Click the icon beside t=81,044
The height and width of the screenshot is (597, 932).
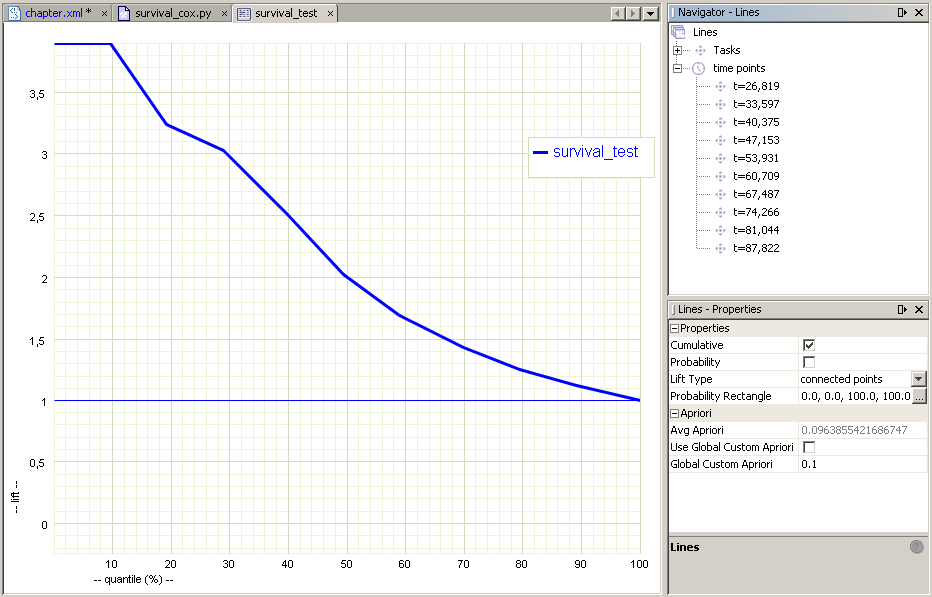(720, 230)
